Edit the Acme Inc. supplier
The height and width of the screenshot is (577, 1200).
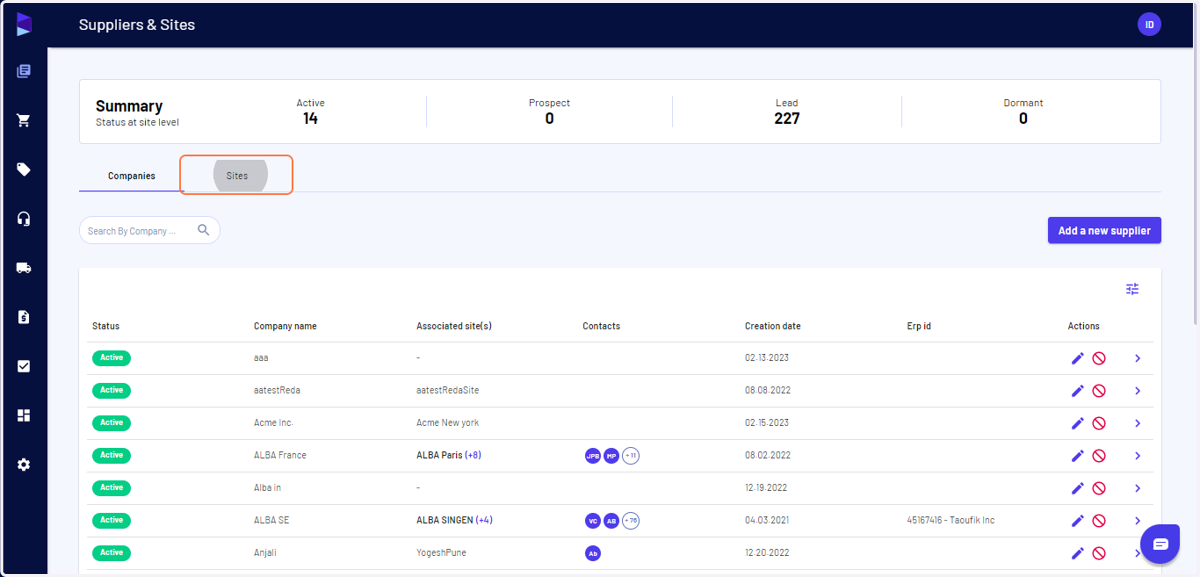click(x=1078, y=423)
